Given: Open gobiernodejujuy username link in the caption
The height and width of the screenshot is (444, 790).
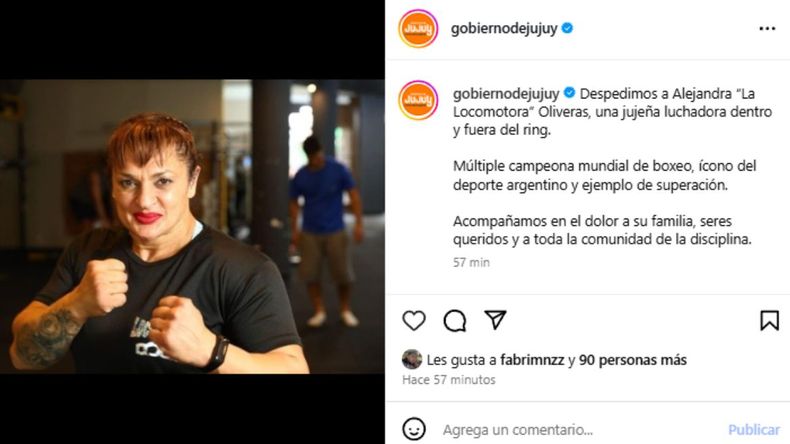Looking at the screenshot, I should pos(506,94).
